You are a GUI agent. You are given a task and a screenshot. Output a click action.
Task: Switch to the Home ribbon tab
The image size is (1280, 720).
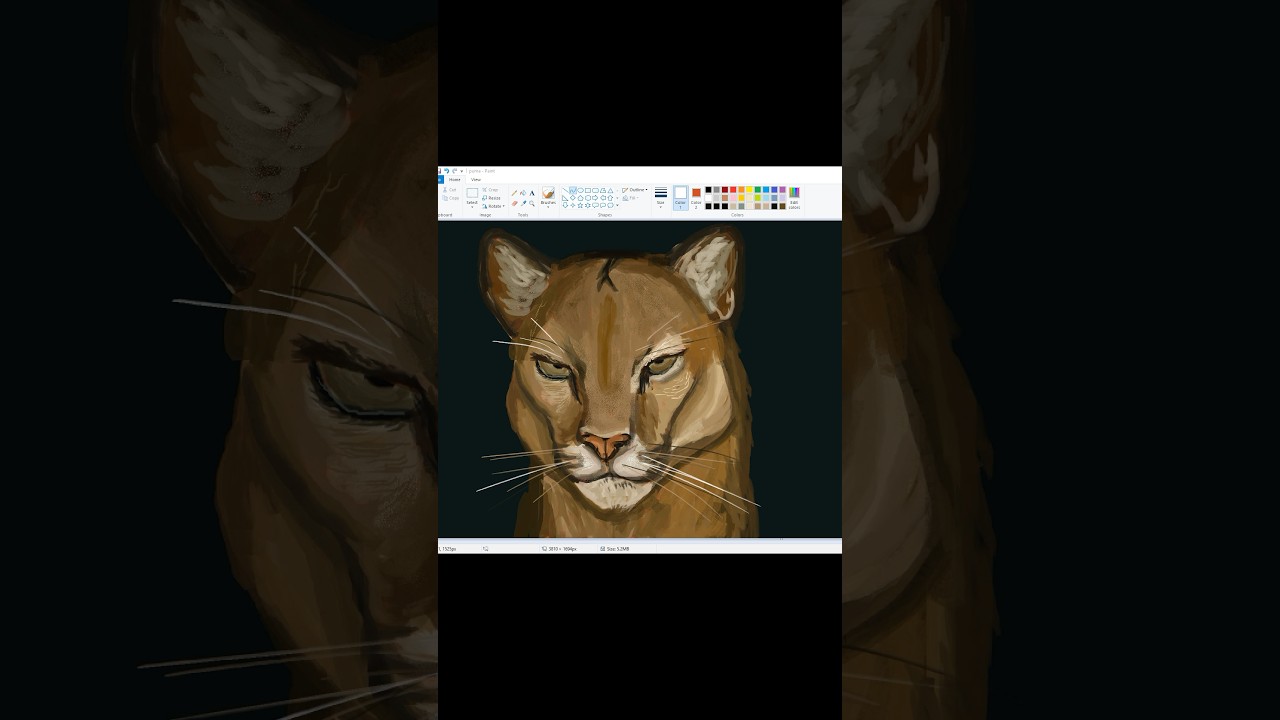click(x=454, y=180)
